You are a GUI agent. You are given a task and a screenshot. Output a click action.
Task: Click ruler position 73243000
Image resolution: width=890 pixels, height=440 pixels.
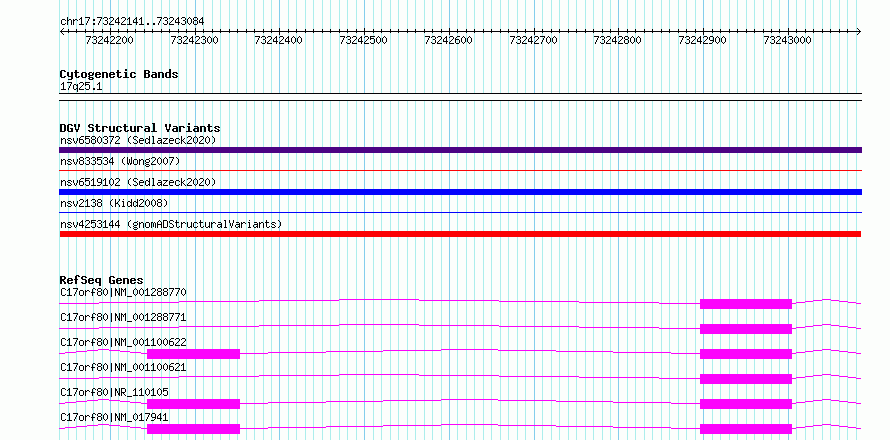coord(788,40)
